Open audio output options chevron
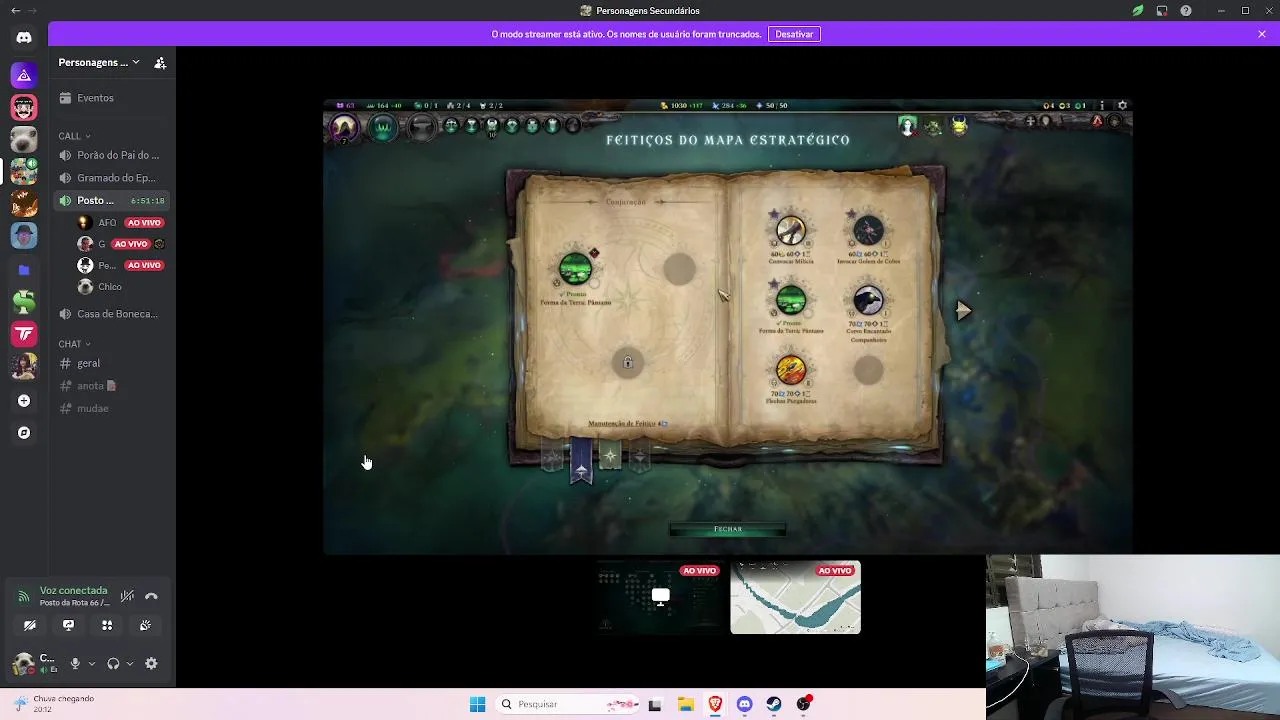 coord(130,664)
